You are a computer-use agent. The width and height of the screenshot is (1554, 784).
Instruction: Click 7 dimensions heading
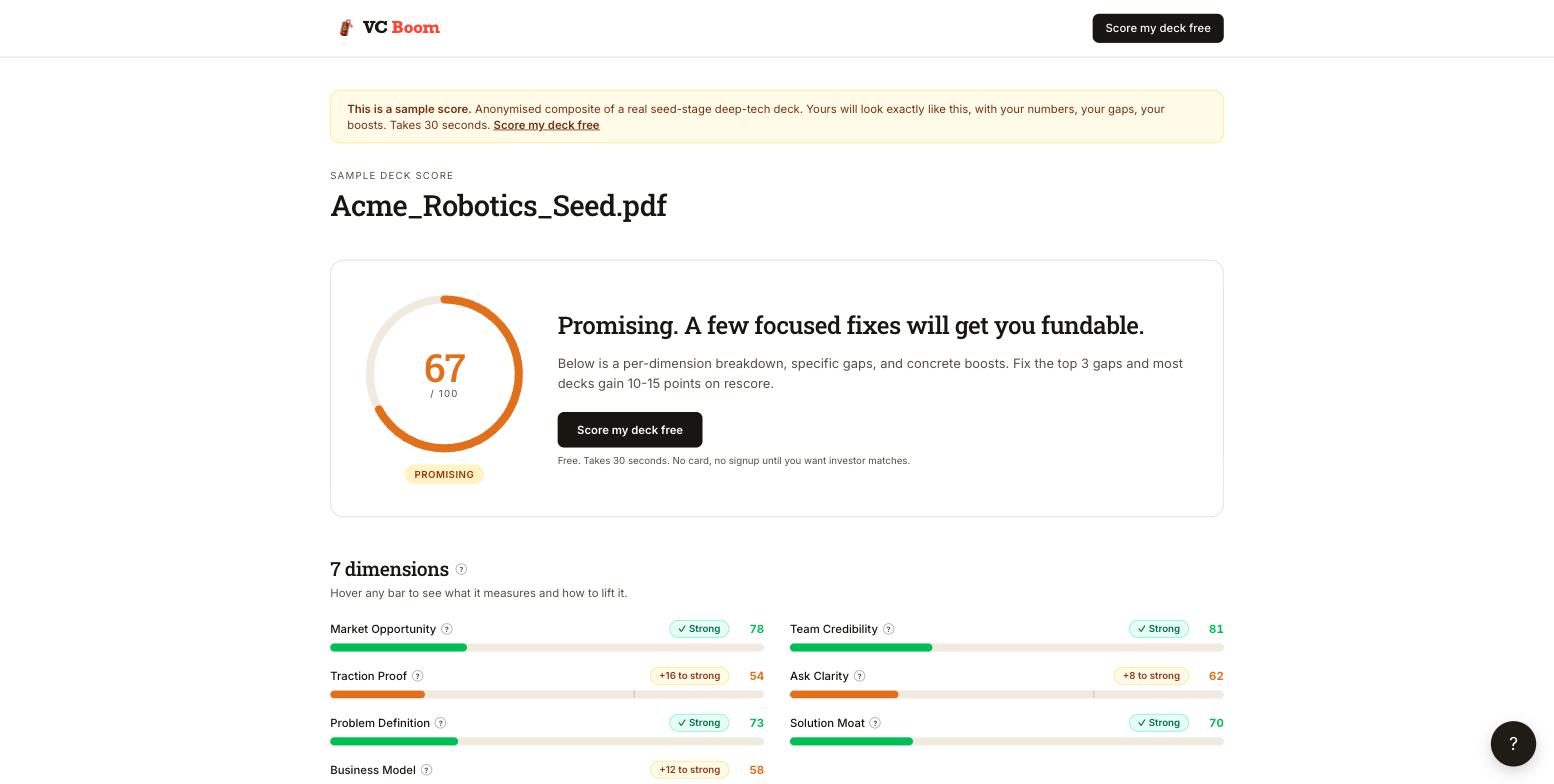389,569
